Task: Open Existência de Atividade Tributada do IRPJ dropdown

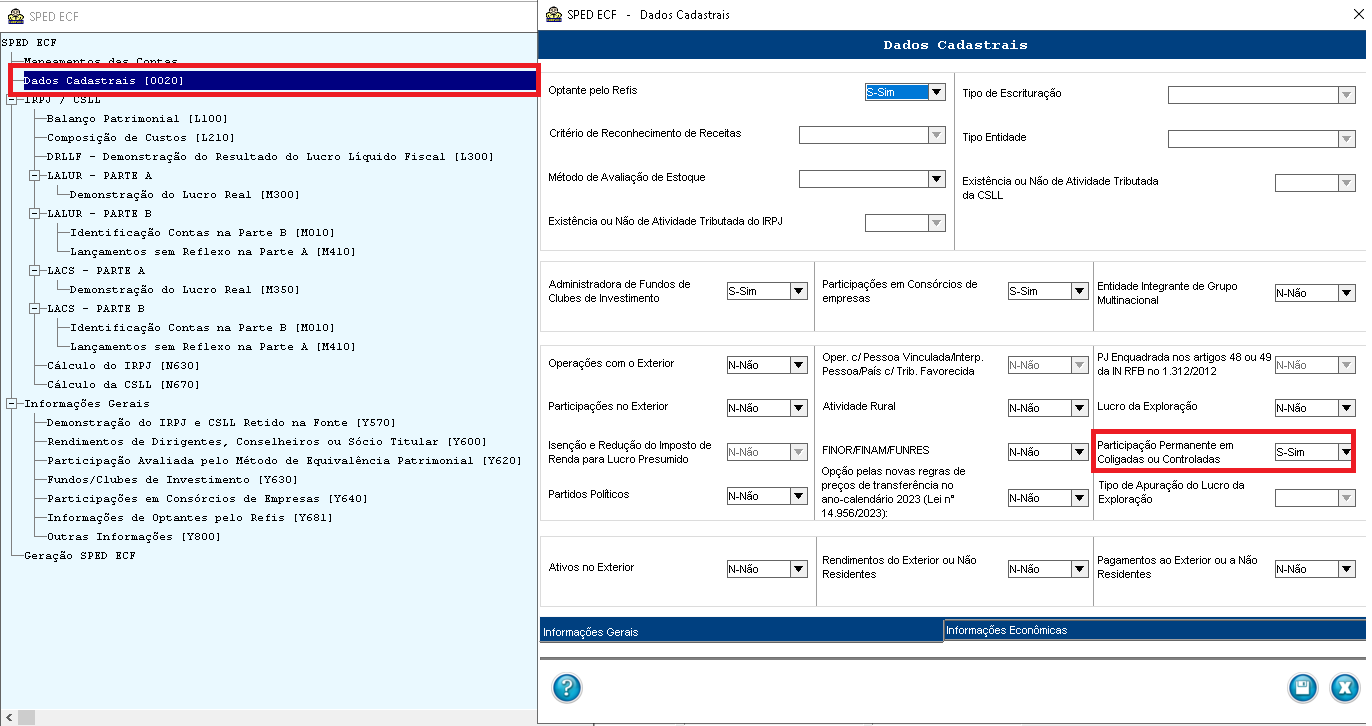Action: [x=937, y=223]
